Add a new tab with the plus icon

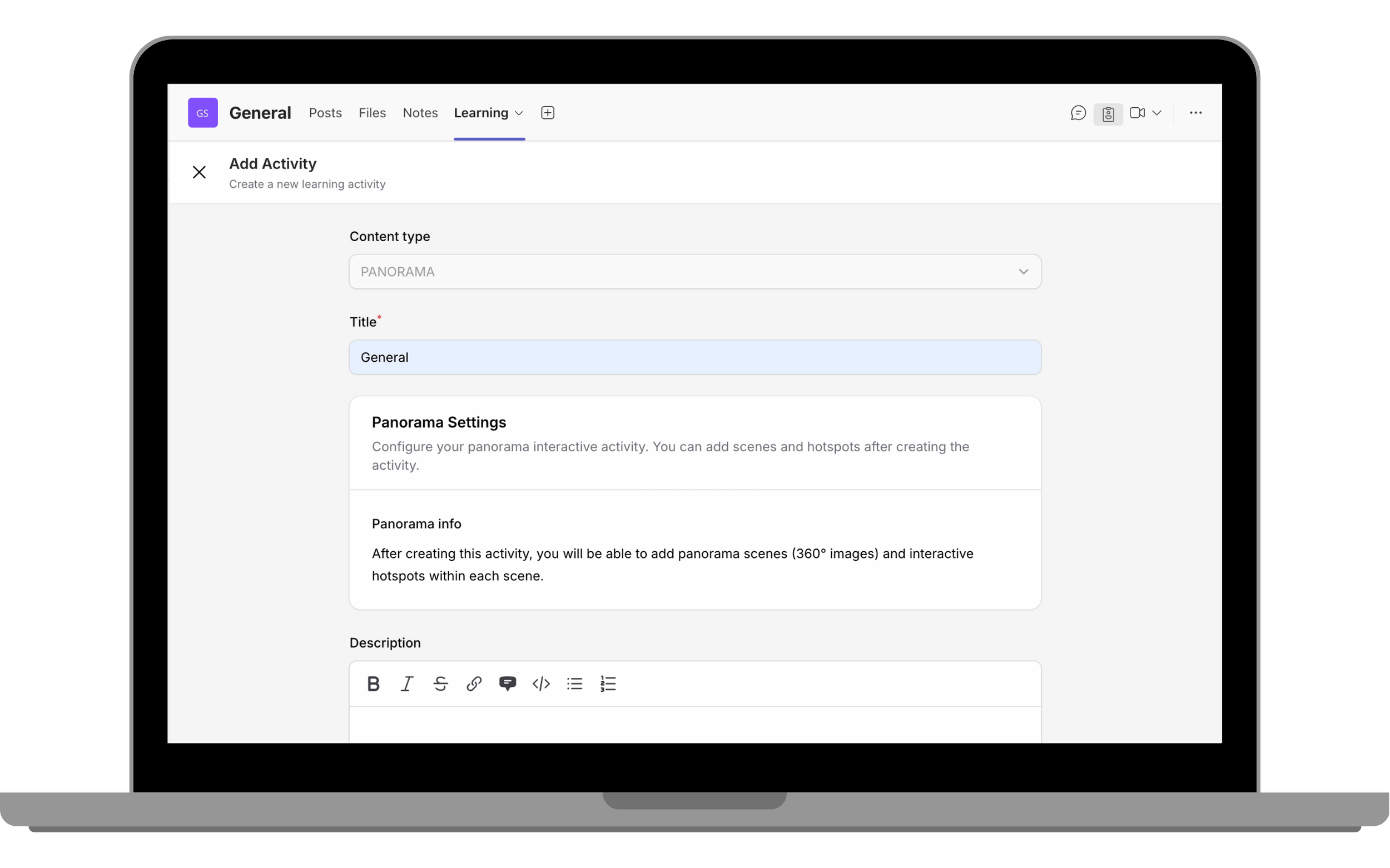tap(548, 112)
